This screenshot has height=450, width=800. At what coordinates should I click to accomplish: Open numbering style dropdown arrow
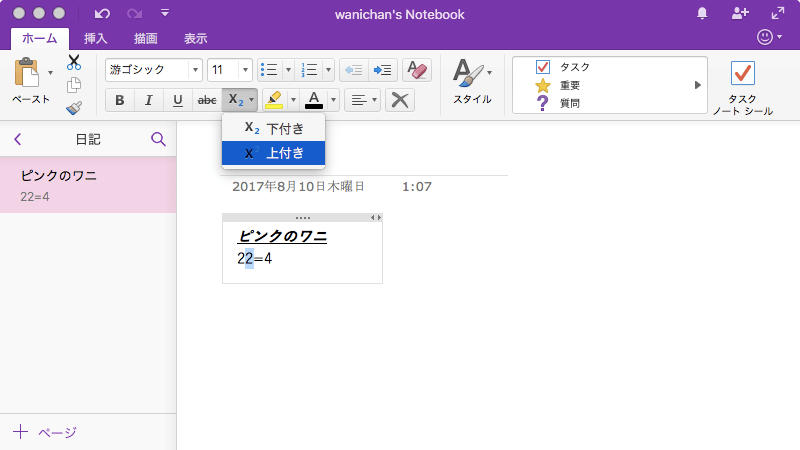(328, 70)
